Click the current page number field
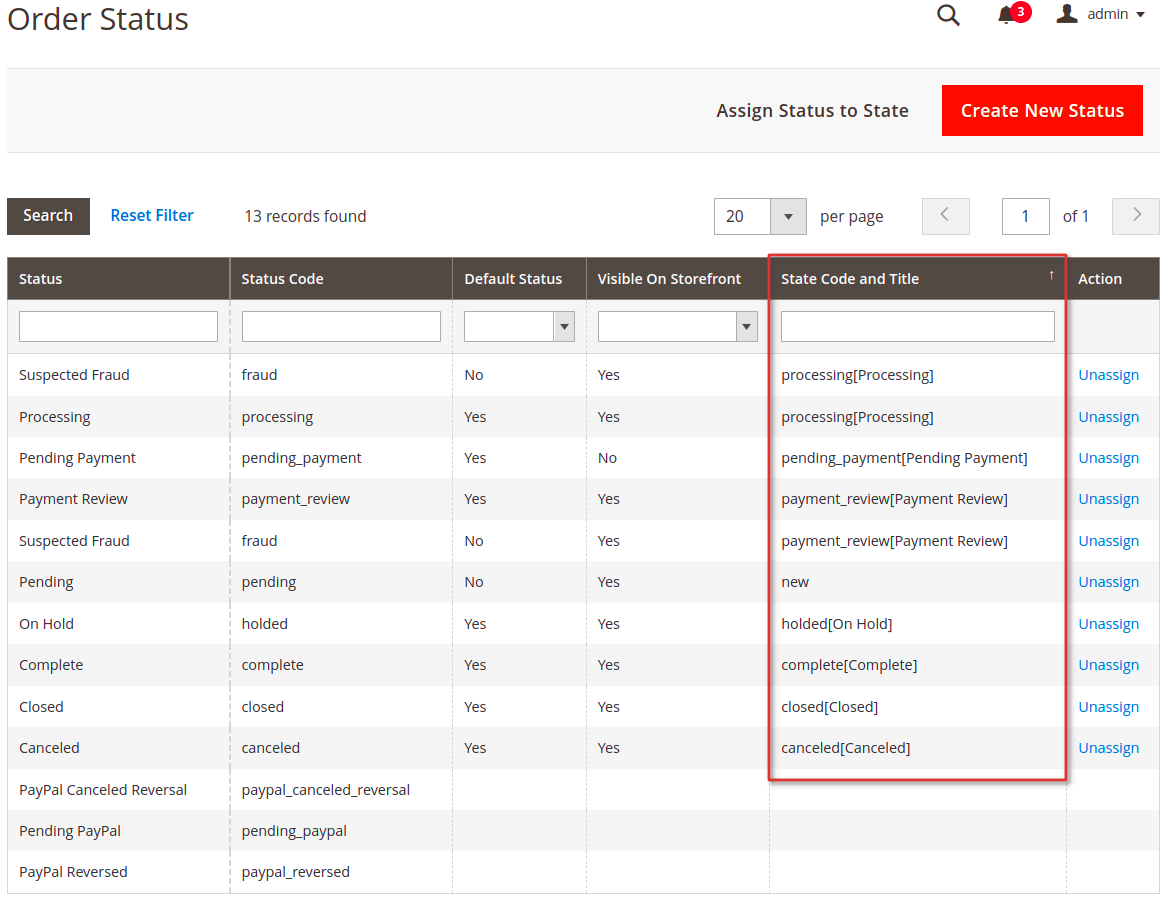The height and width of the screenshot is (897, 1163). pyautogui.click(x=1025, y=216)
